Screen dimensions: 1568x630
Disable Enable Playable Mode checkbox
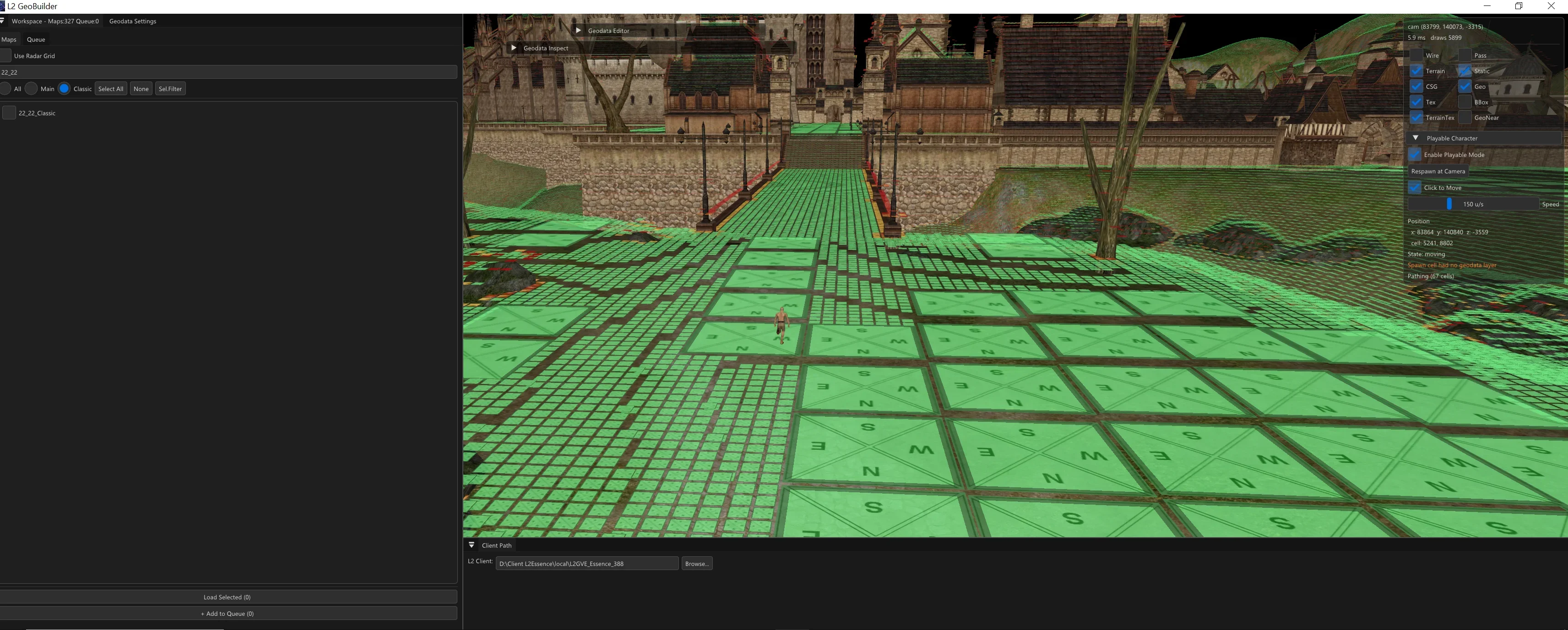point(1415,155)
